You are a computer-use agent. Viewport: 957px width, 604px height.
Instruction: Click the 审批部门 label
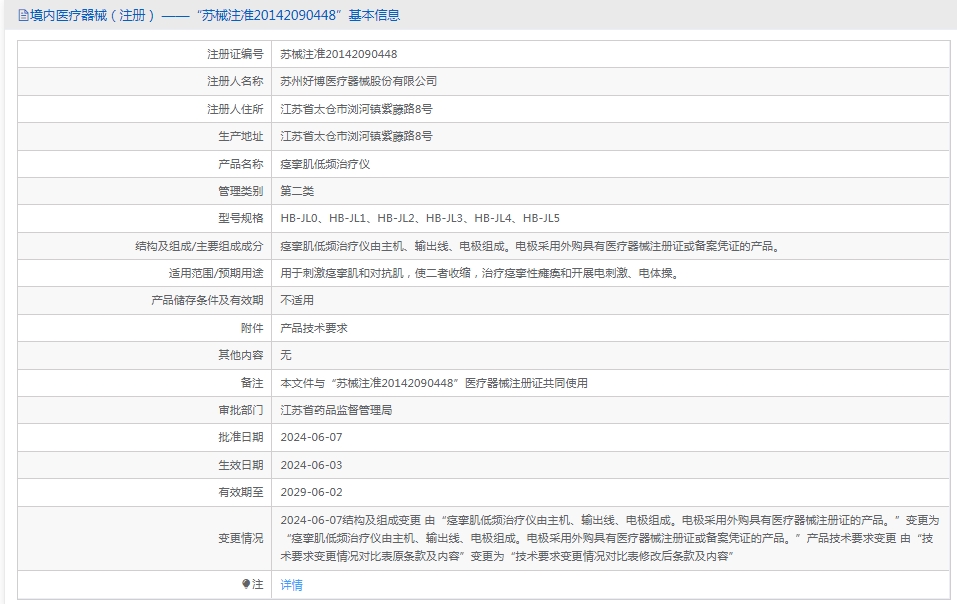point(240,410)
